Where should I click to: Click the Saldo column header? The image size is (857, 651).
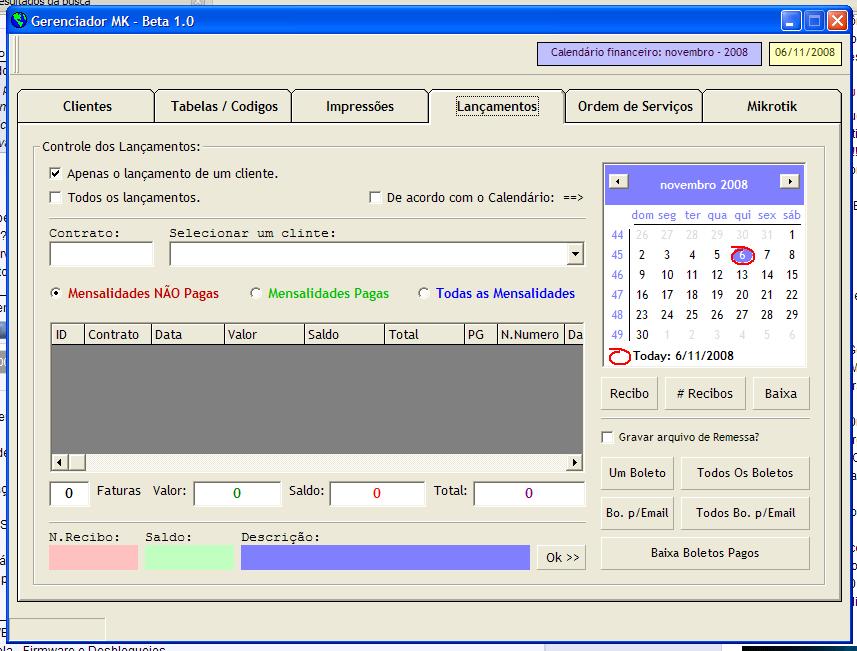coord(344,334)
